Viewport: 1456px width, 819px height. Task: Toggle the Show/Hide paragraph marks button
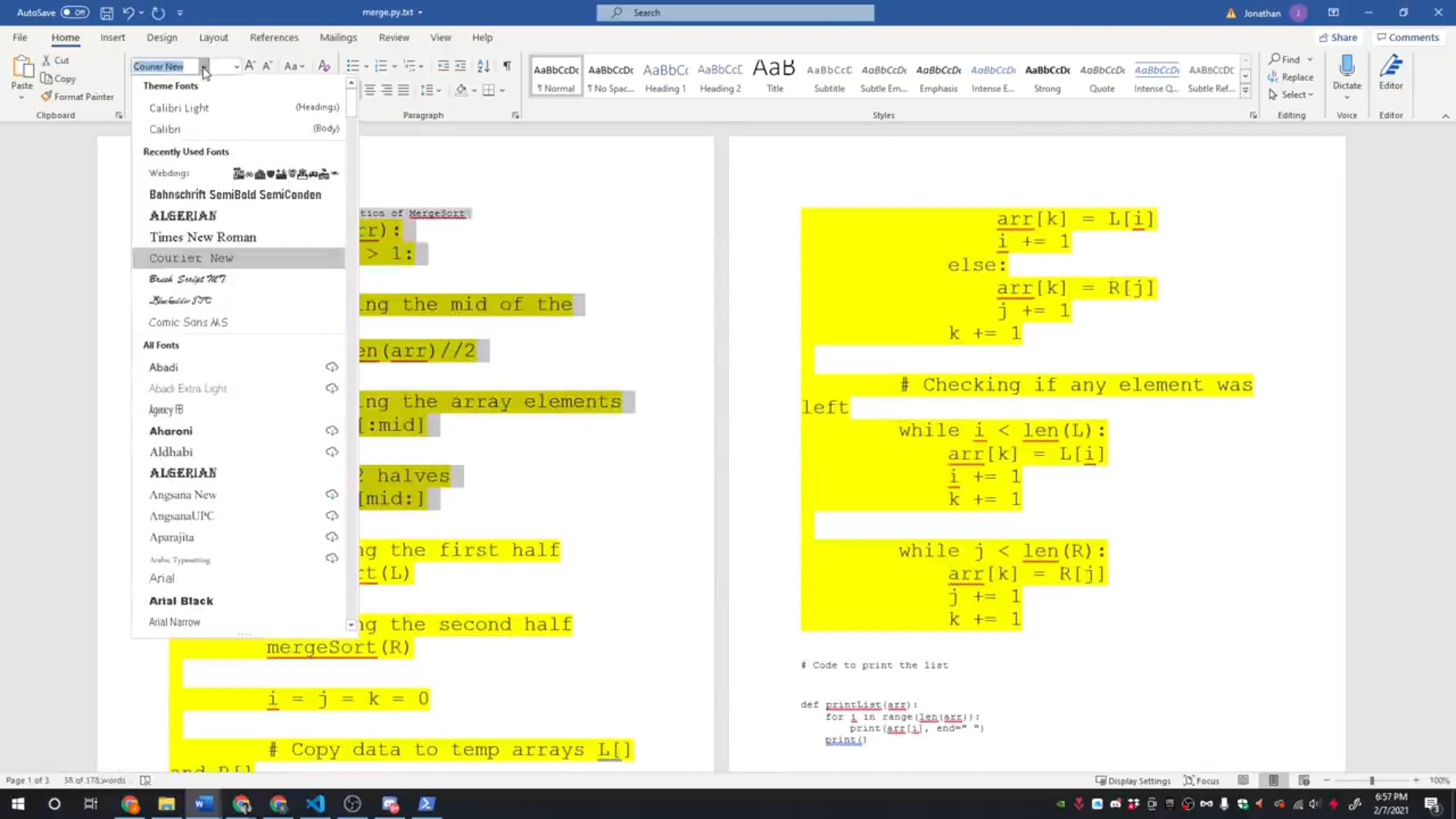pyautogui.click(x=507, y=66)
